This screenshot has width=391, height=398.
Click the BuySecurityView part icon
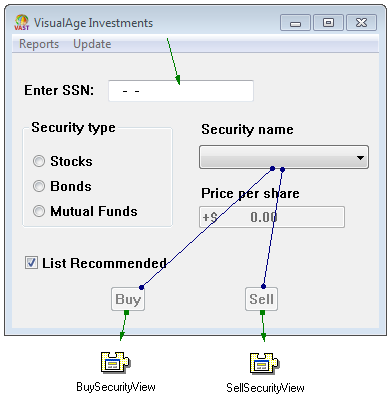[x=115, y=362]
